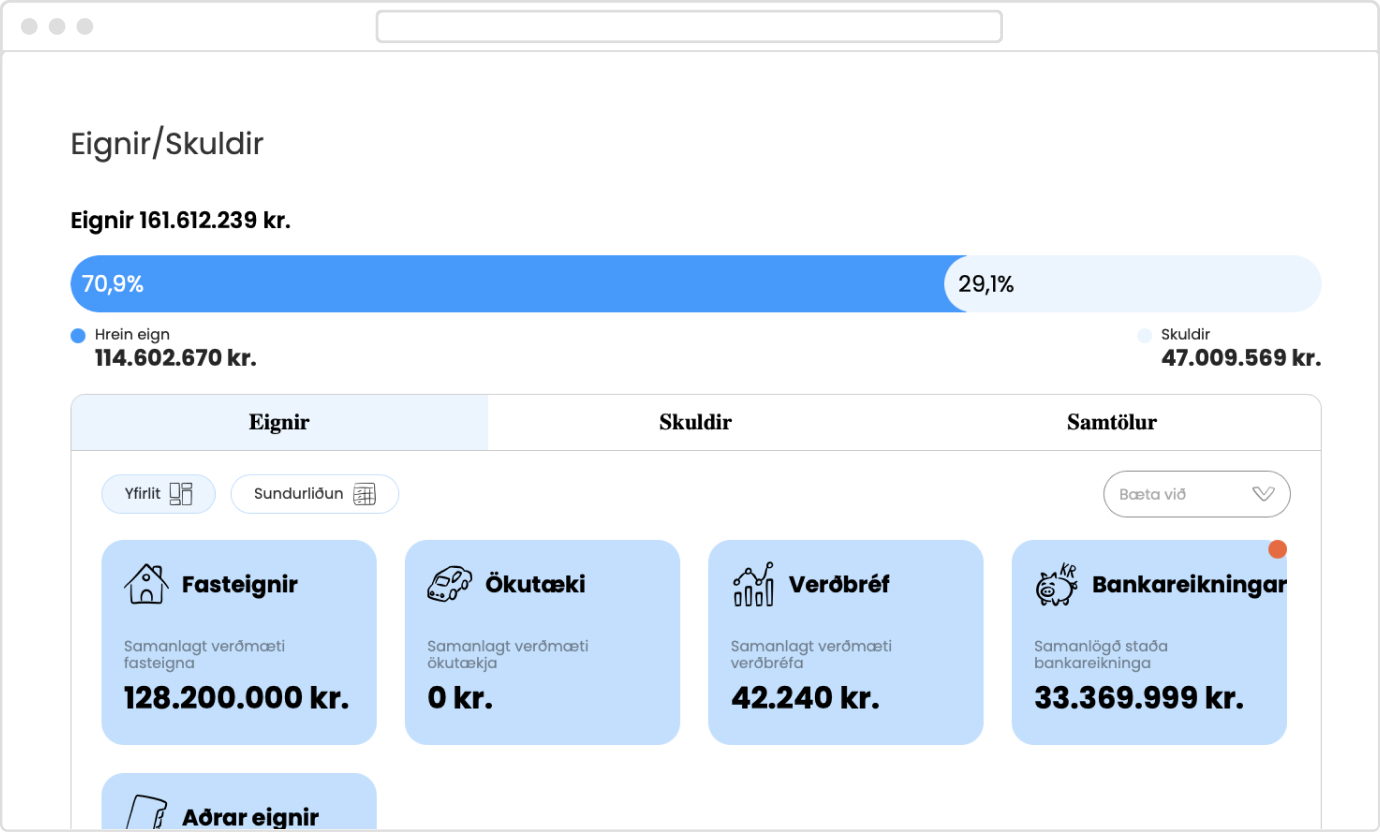Click the piggy bank icon on Bankareikningar card
This screenshot has height=832, width=1380.
pyautogui.click(x=1056, y=584)
